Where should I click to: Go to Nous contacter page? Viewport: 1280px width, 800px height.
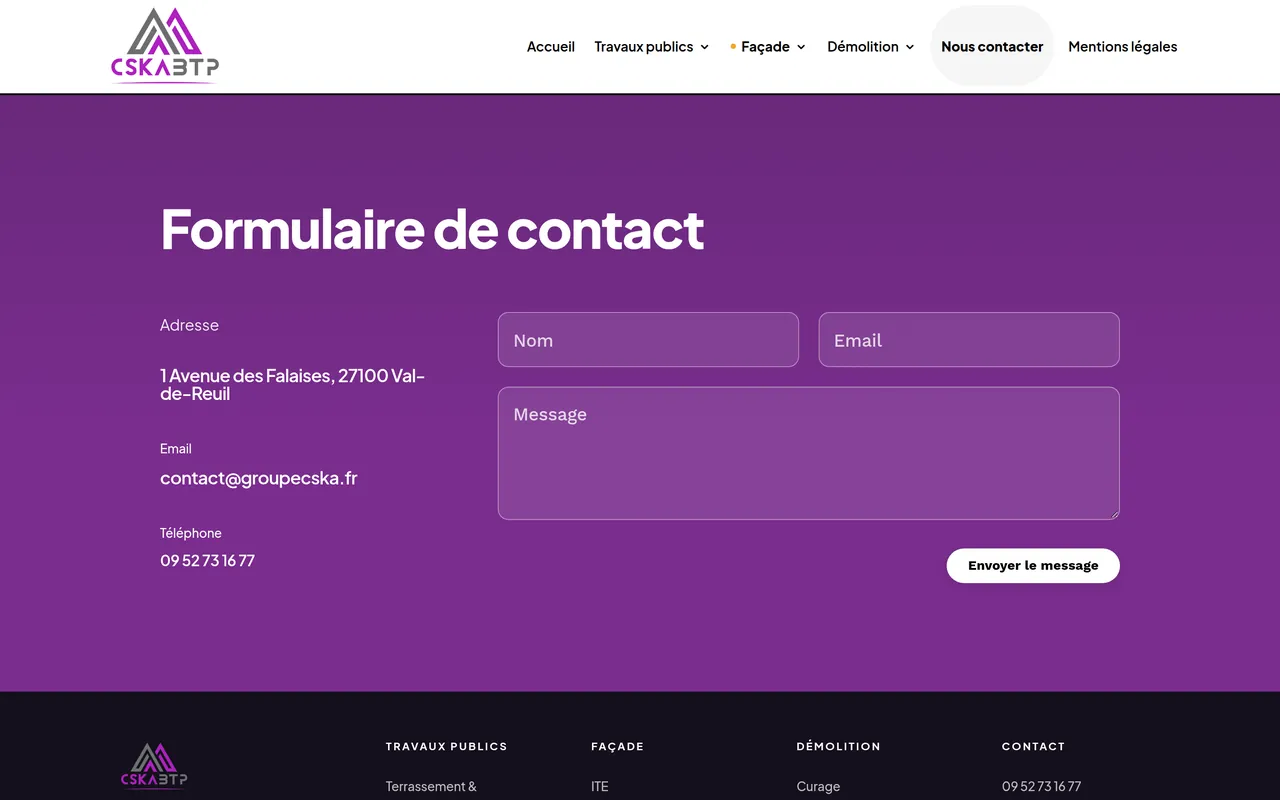click(x=992, y=46)
